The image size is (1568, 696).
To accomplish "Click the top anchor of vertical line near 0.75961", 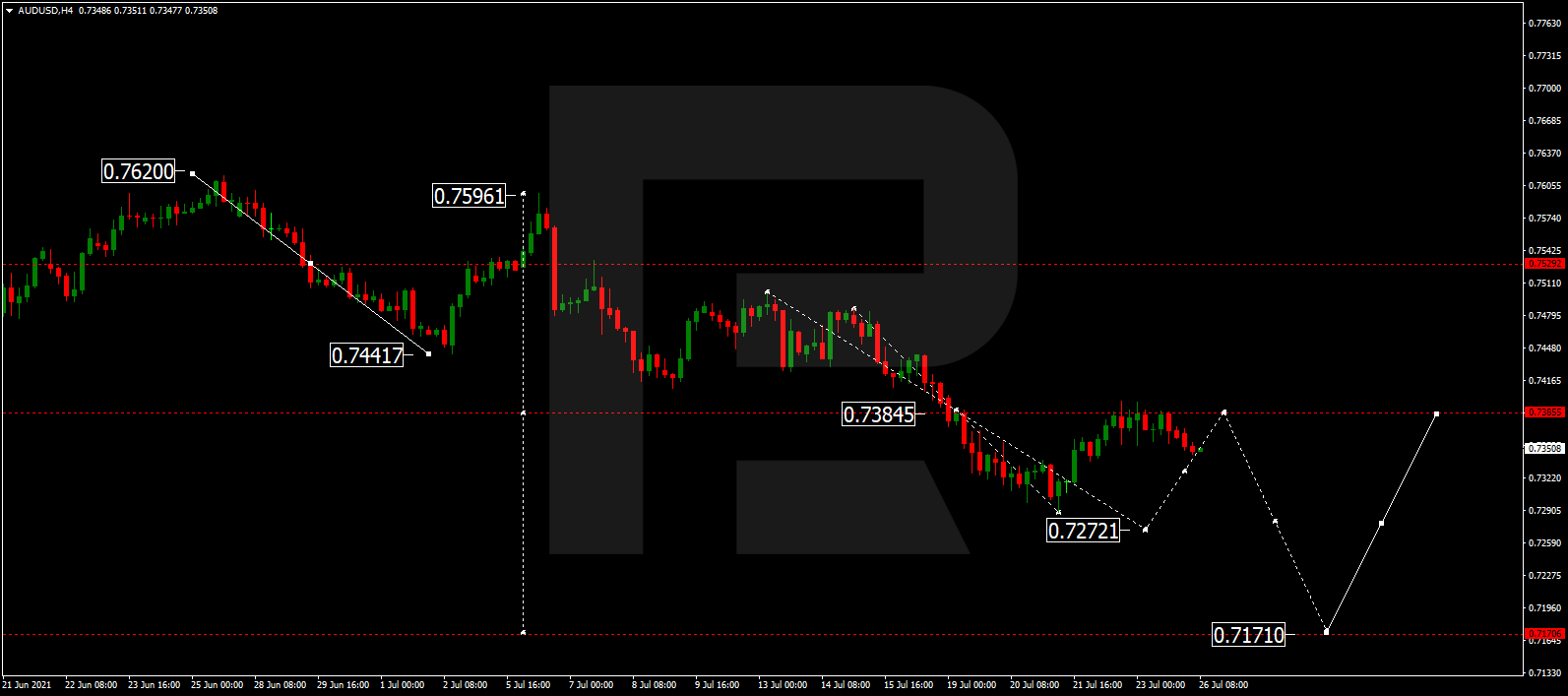I will click(x=523, y=193).
